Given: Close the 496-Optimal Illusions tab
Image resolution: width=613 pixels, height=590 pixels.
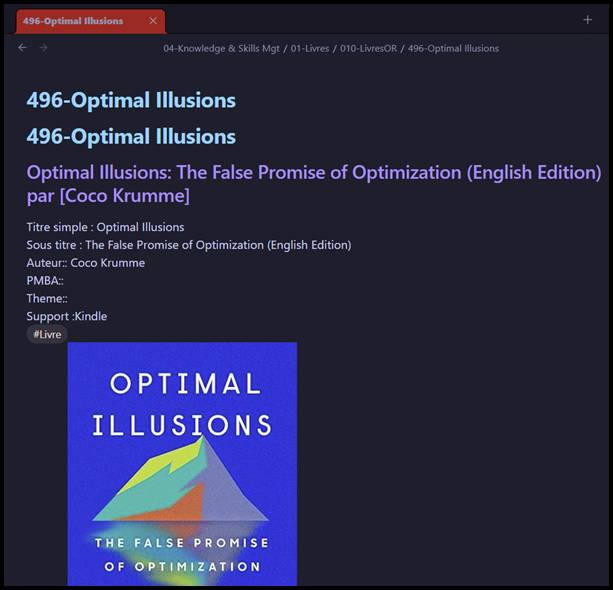Looking at the screenshot, I should pos(153,21).
